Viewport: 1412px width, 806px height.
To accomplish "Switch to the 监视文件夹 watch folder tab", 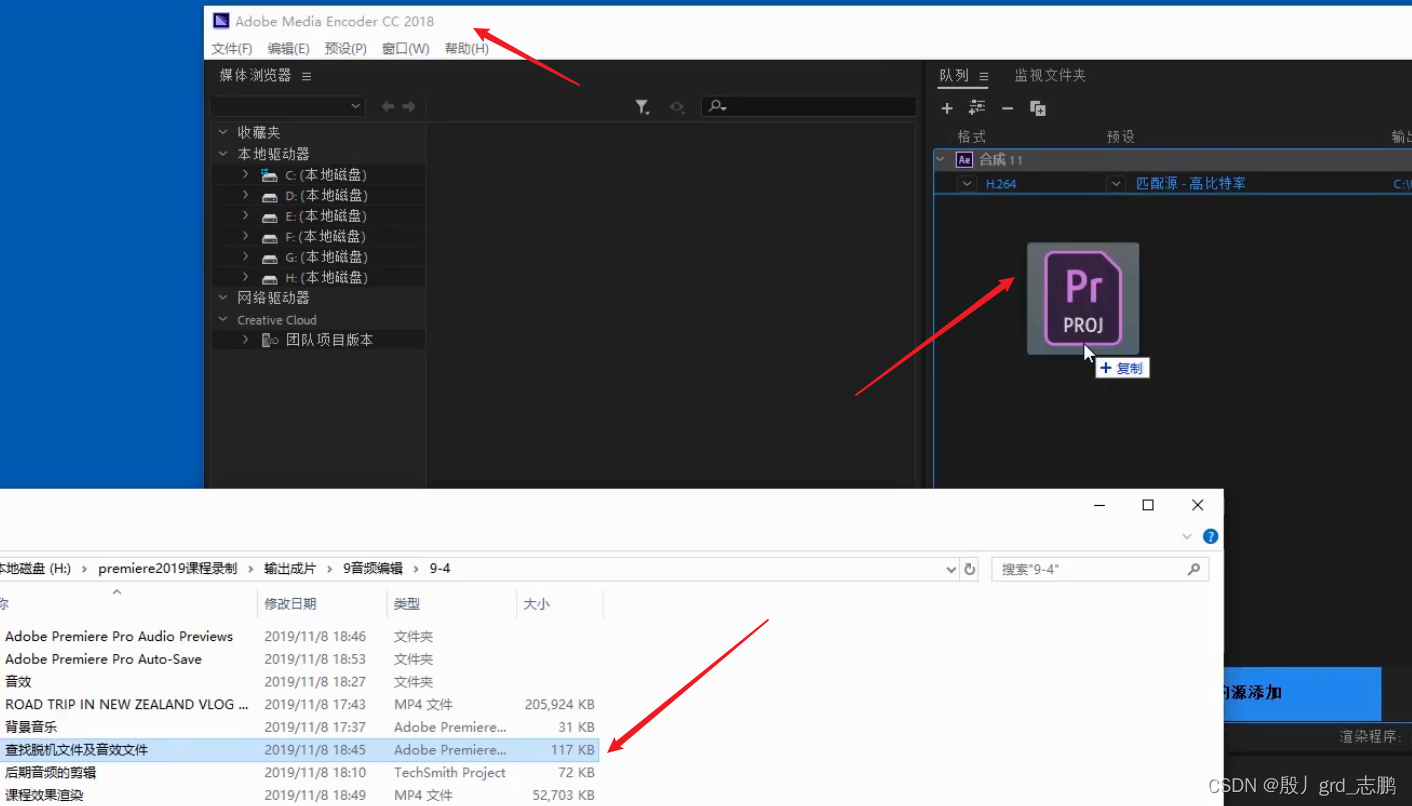I will 1050,76.
